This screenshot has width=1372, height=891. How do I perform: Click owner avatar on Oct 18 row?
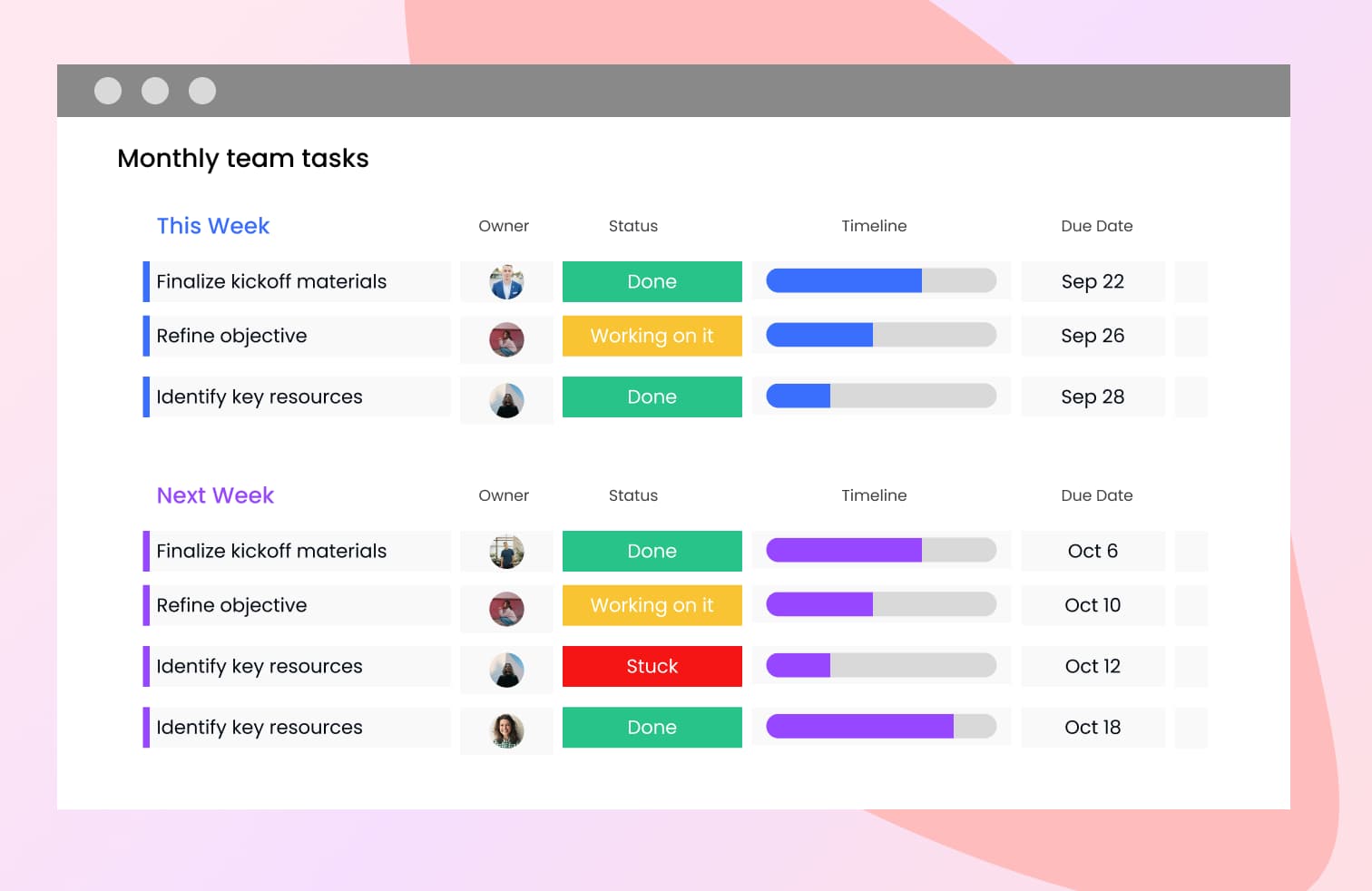pyautogui.click(x=506, y=730)
